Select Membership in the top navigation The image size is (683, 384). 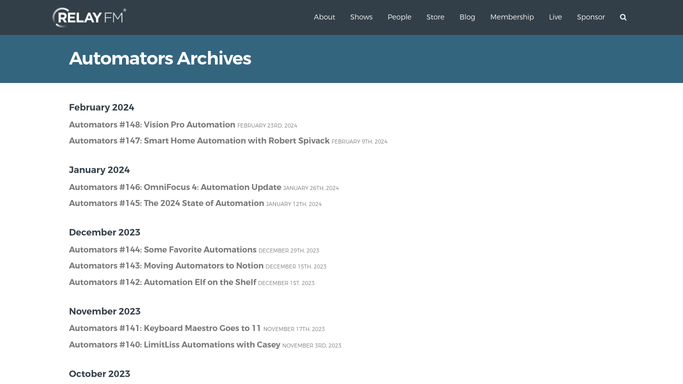click(512, 17)
